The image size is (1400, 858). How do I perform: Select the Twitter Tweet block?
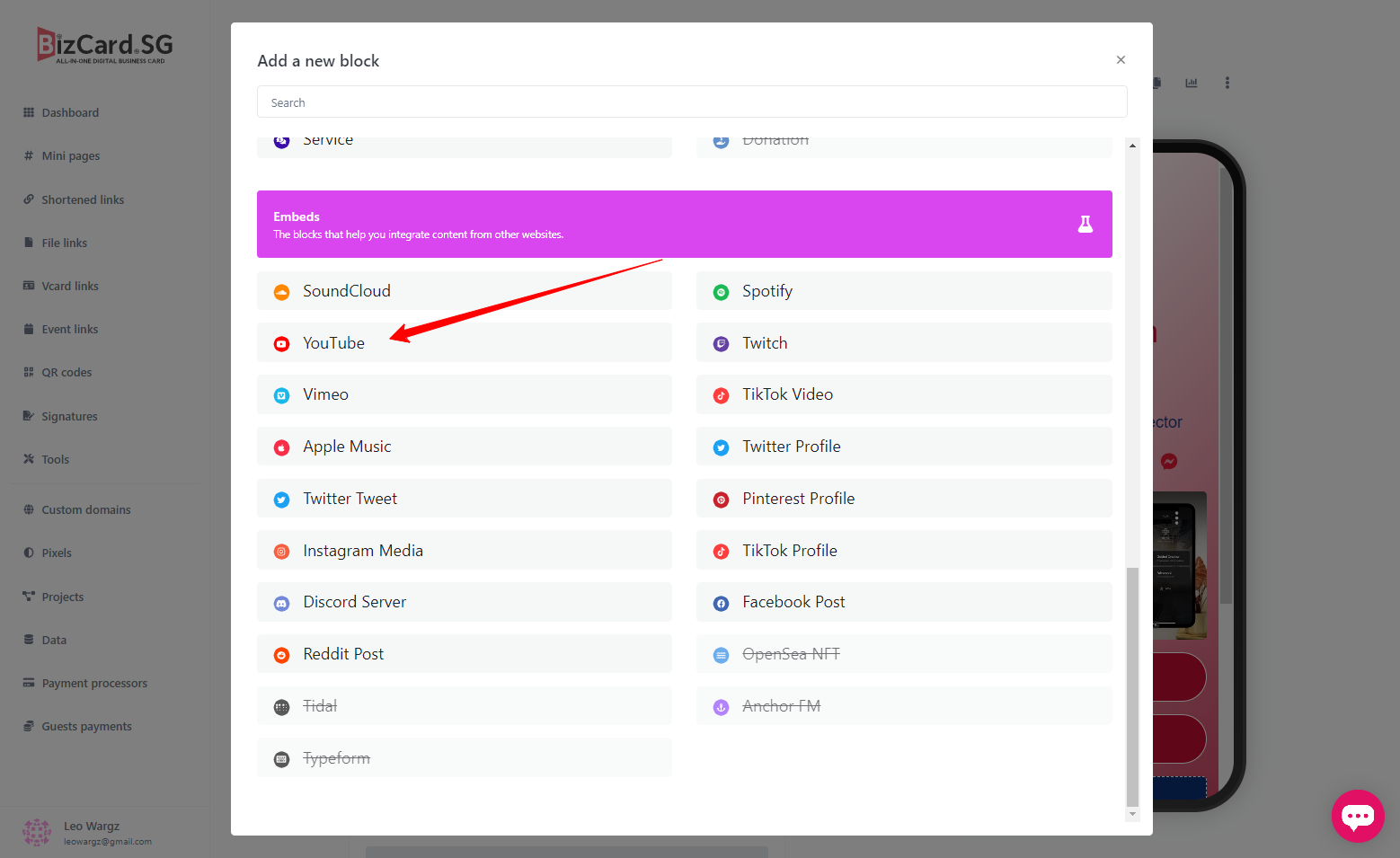[x=465, y=498]
